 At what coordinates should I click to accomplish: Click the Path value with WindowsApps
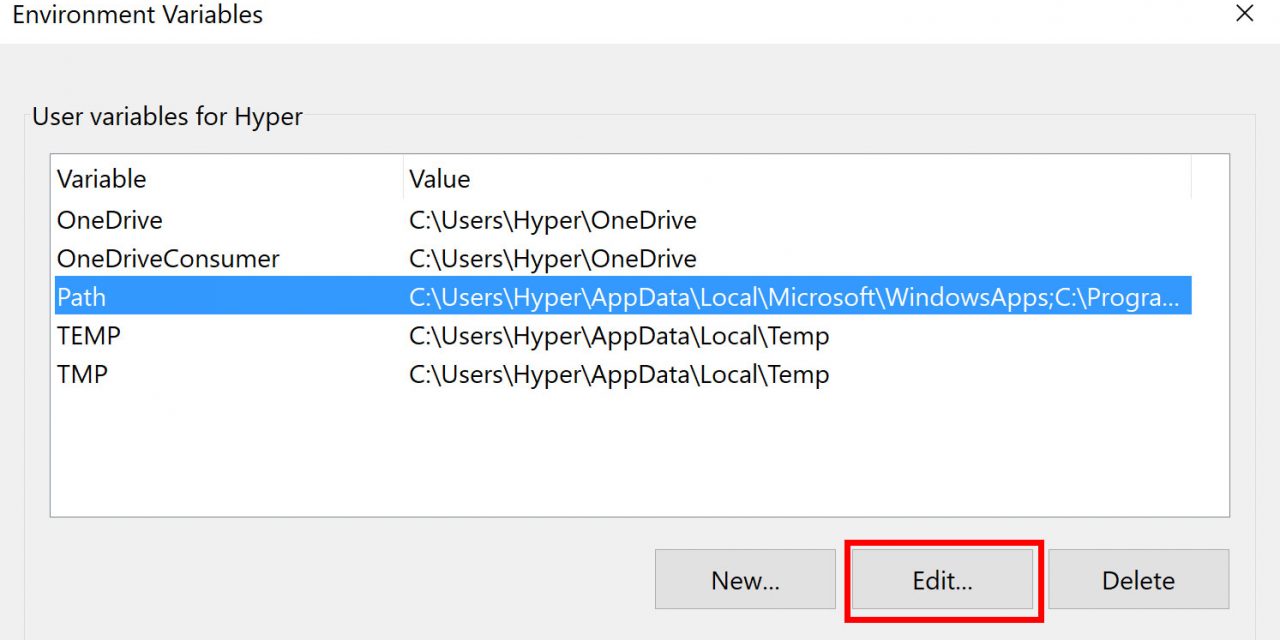(794, 297)
